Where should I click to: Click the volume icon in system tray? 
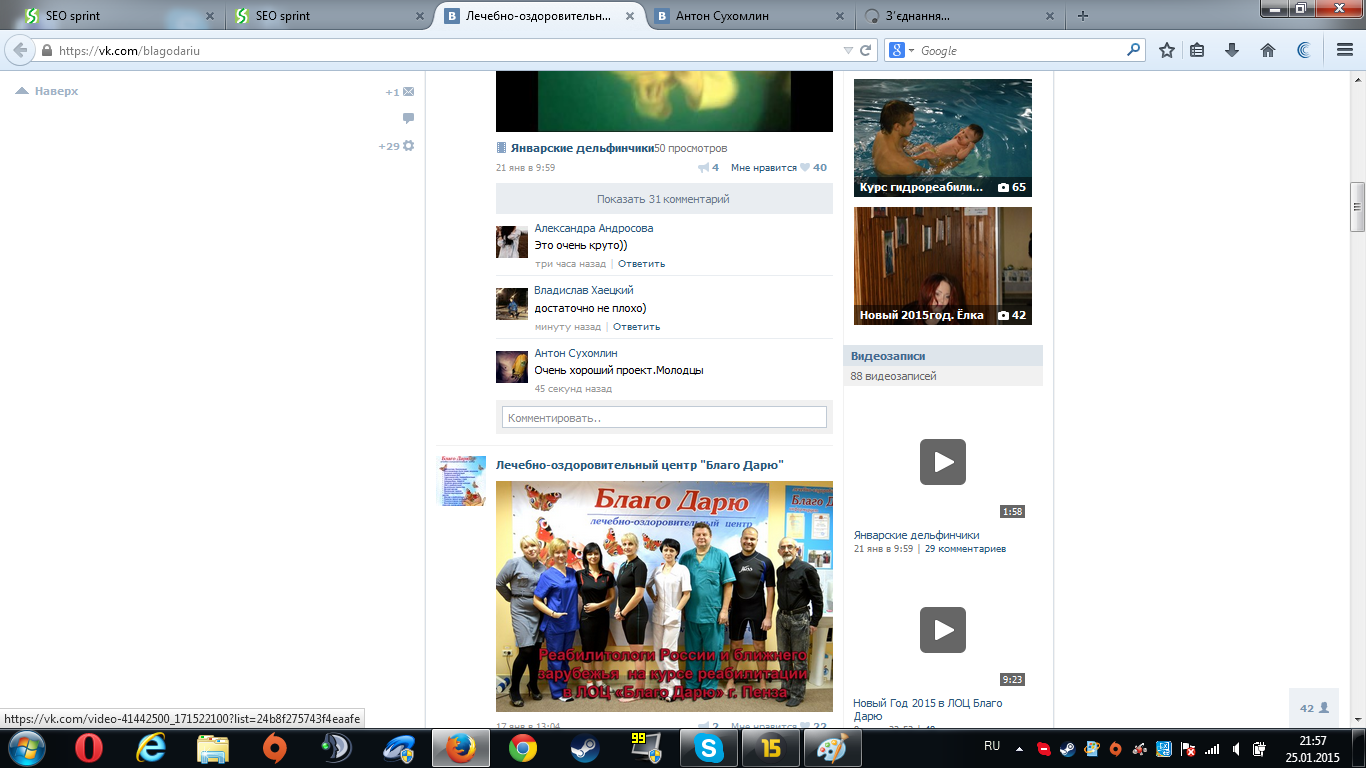[1237, 748]
